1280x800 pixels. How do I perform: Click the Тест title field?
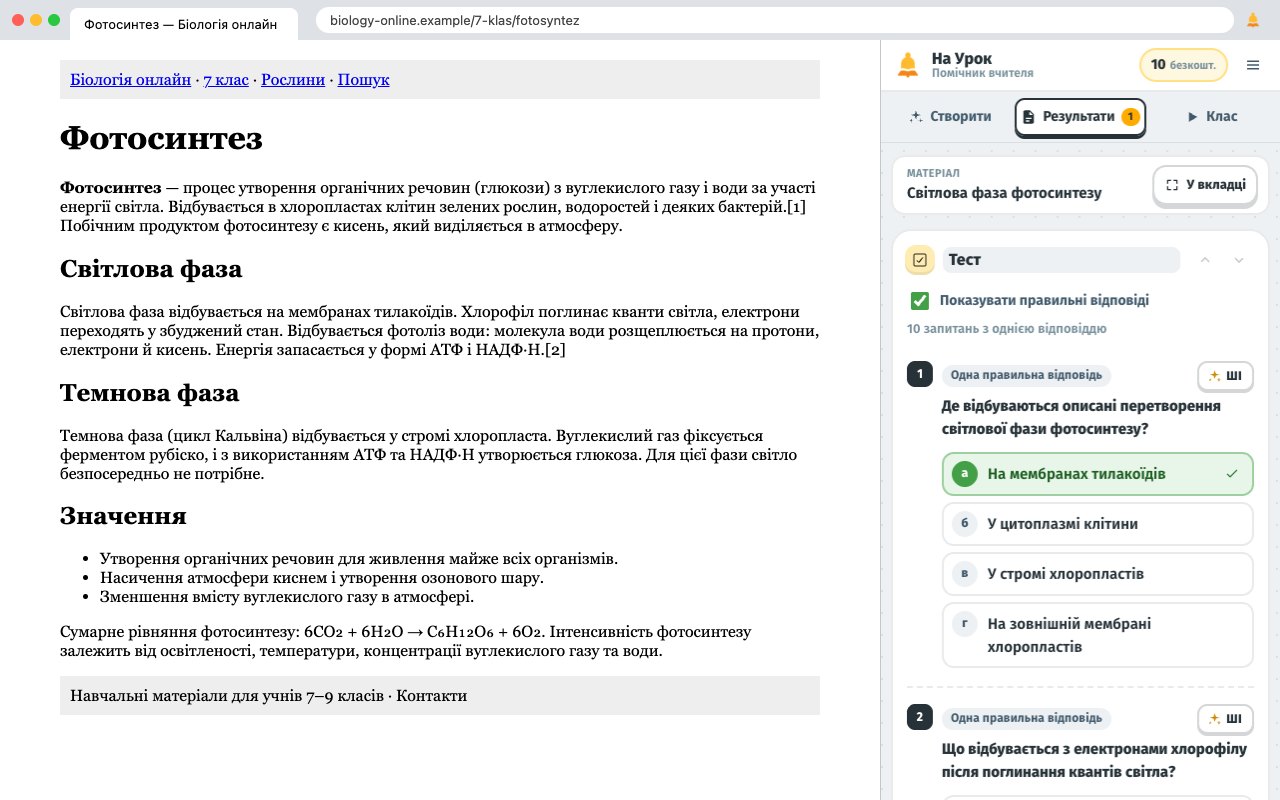click(1061, 260)
